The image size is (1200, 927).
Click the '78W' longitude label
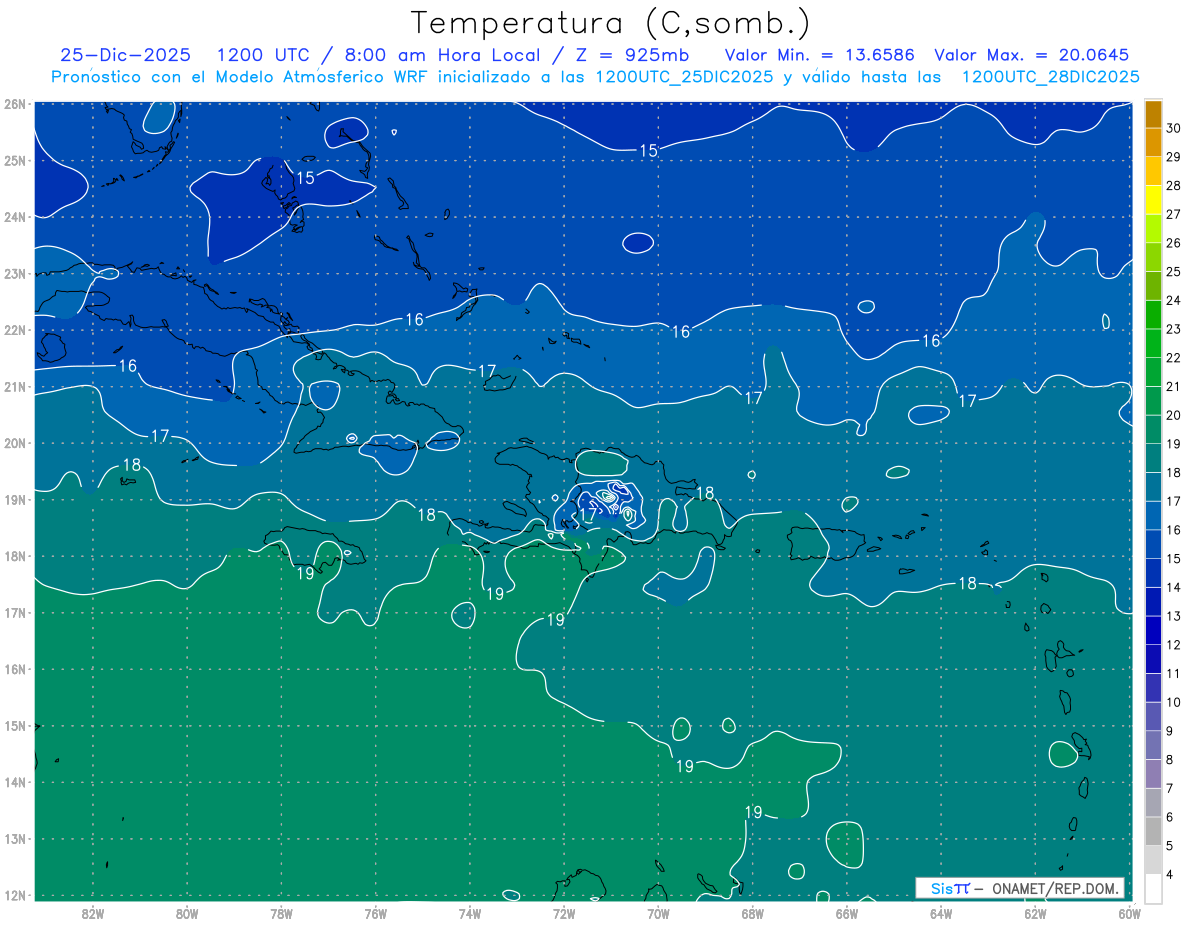281,912
